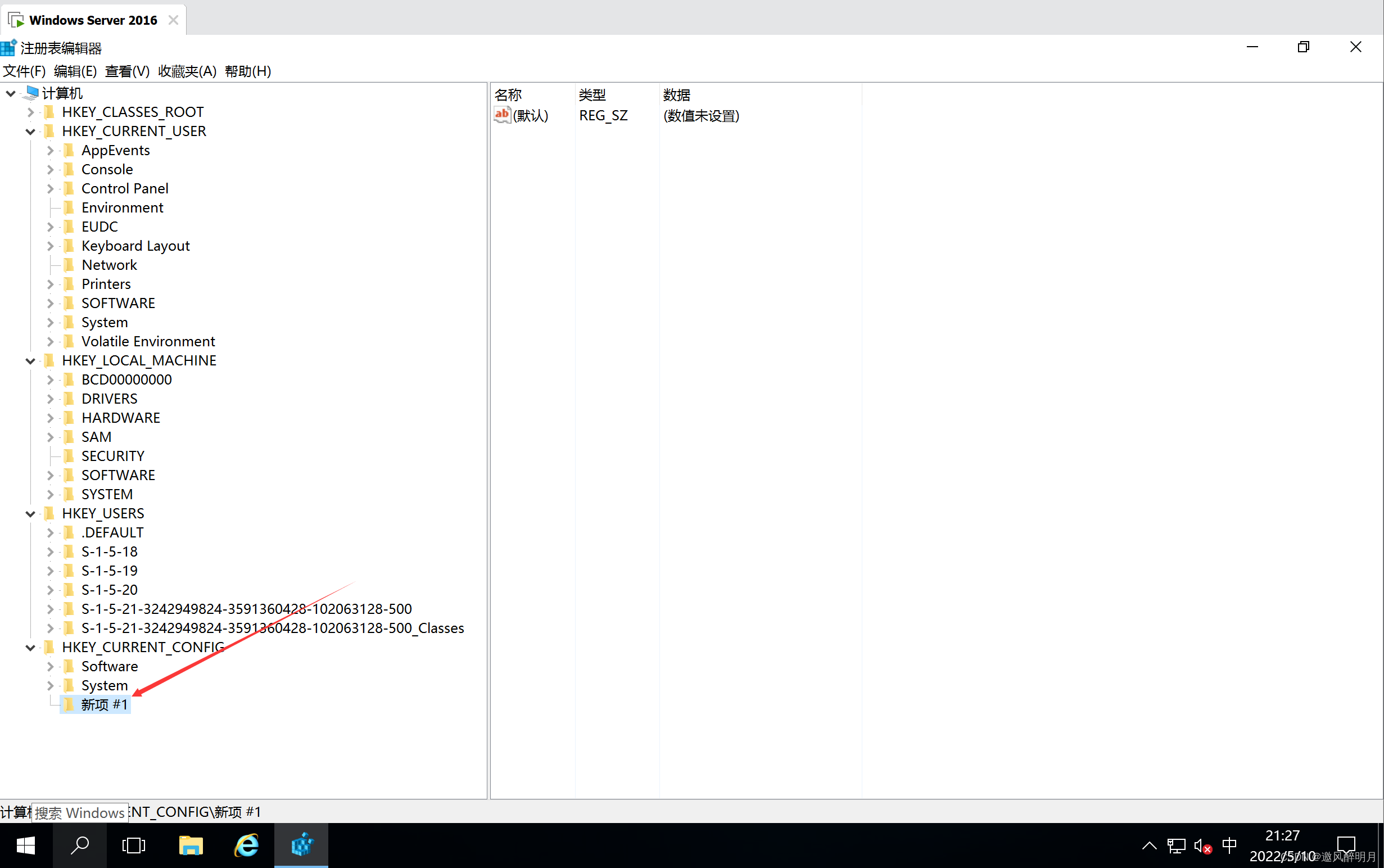The width and height of the screenshot is (1384, 868).
Task: Click the Environment folder icon
Action: pyautogui.click(x=69, y=207)
